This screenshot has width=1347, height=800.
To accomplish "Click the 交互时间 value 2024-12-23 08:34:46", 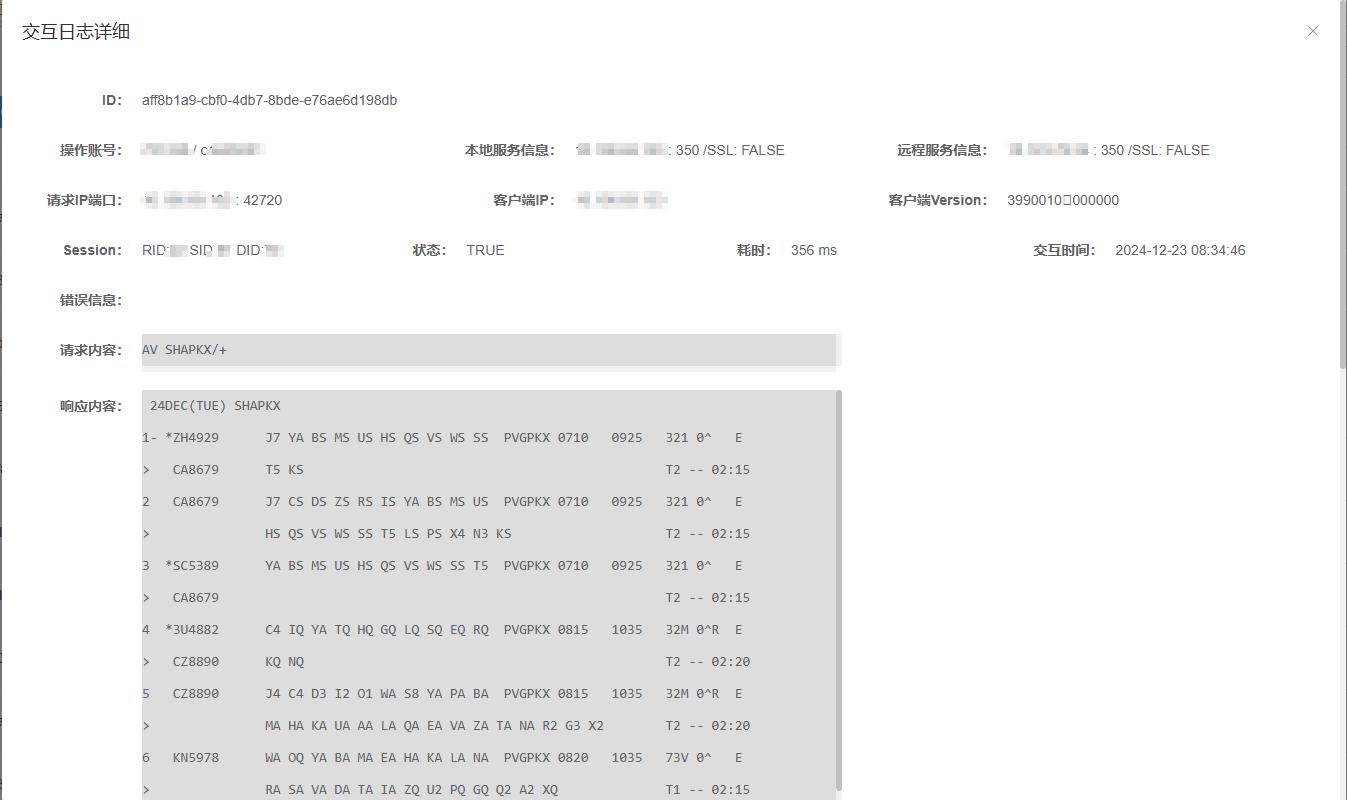I will pyautogui.click(x=1180, y=250).
